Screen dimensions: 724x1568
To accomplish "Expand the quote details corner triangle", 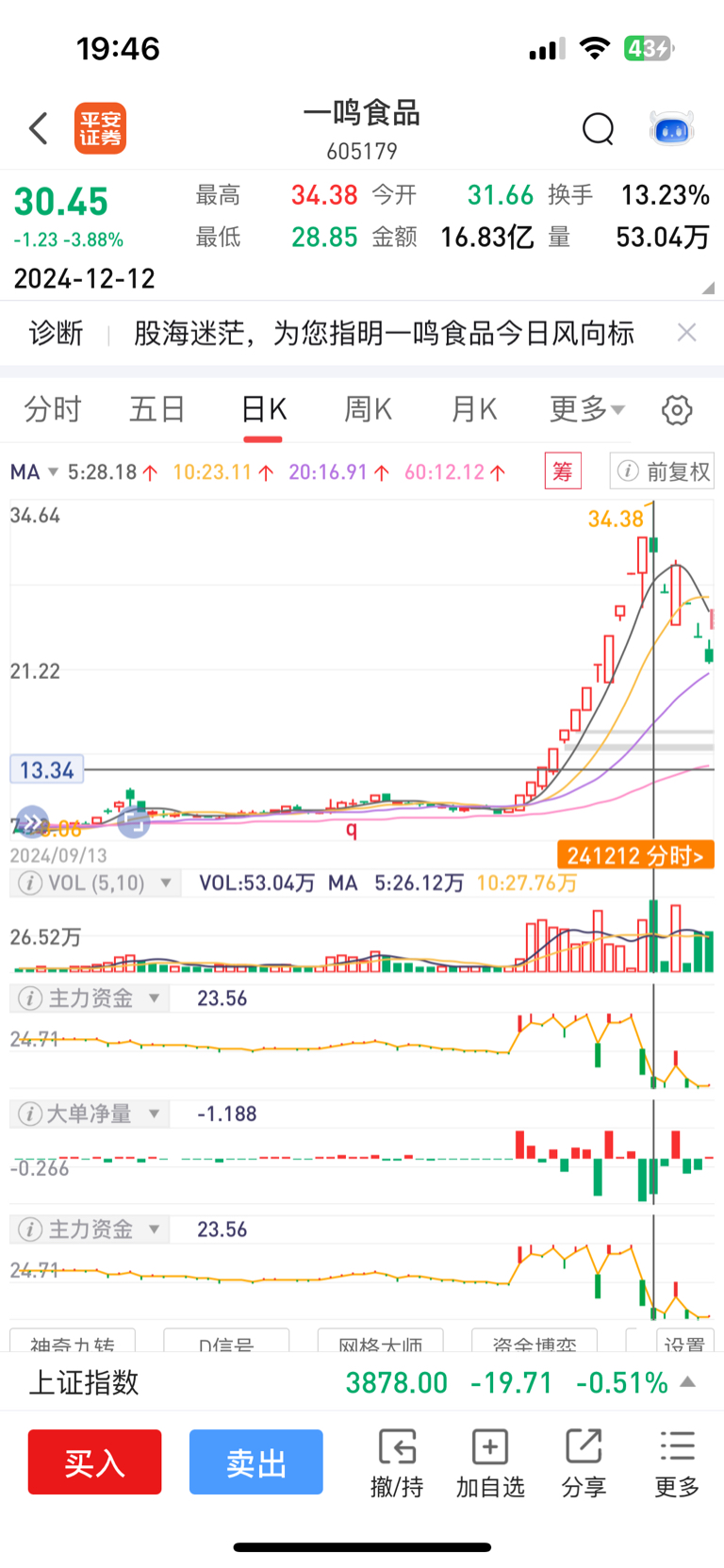I will tap(708, 288).
